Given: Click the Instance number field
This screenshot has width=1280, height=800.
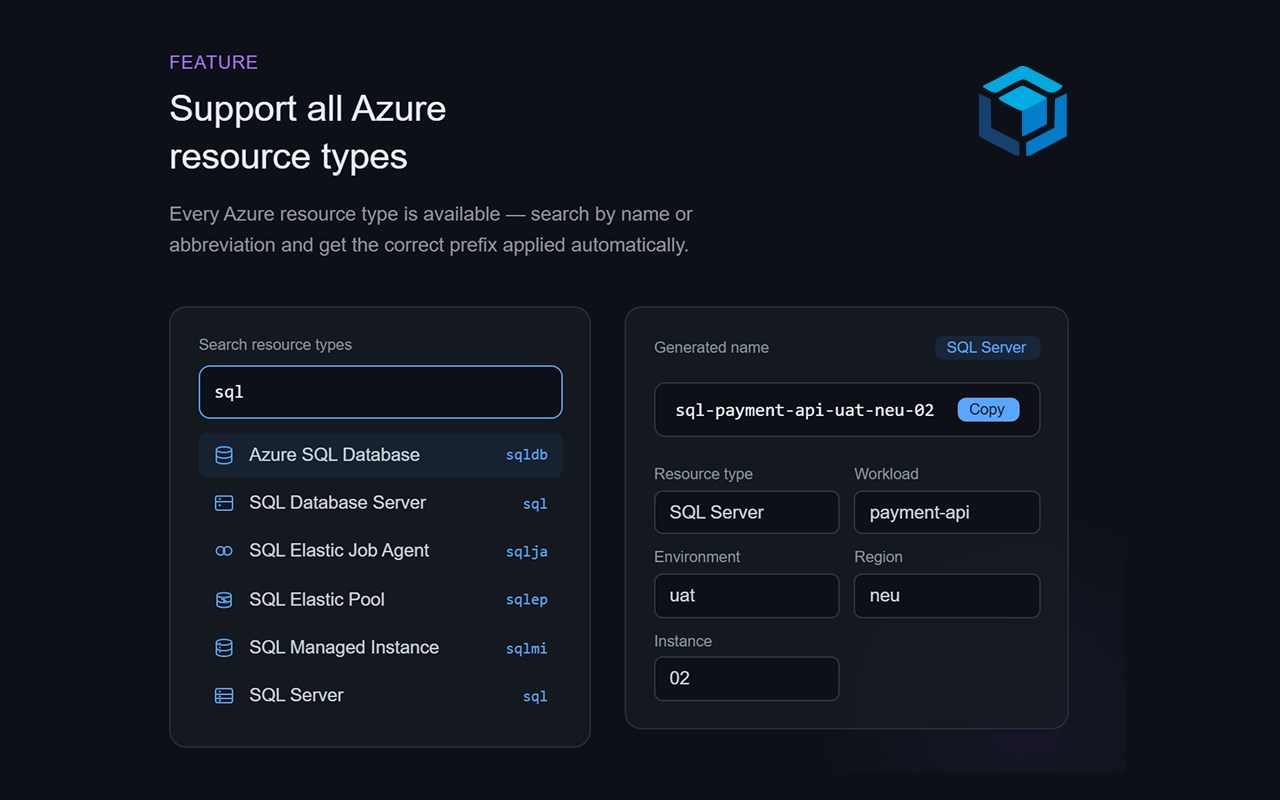Looking at the screenshot, I should (746, 679).
